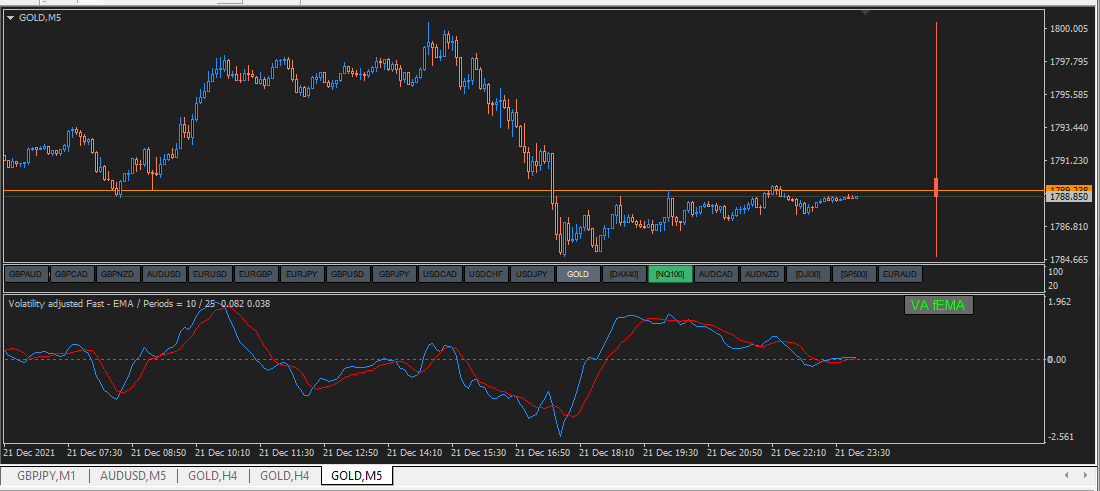1100x491 pixels.
Task: Click the EURUSD symbol button
Action: point(210,274)
